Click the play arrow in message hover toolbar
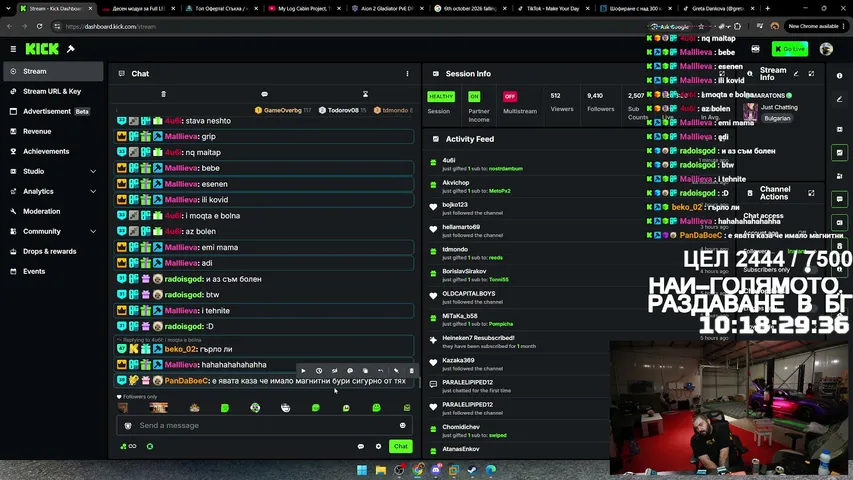853x480 pixels. point(304,371)
